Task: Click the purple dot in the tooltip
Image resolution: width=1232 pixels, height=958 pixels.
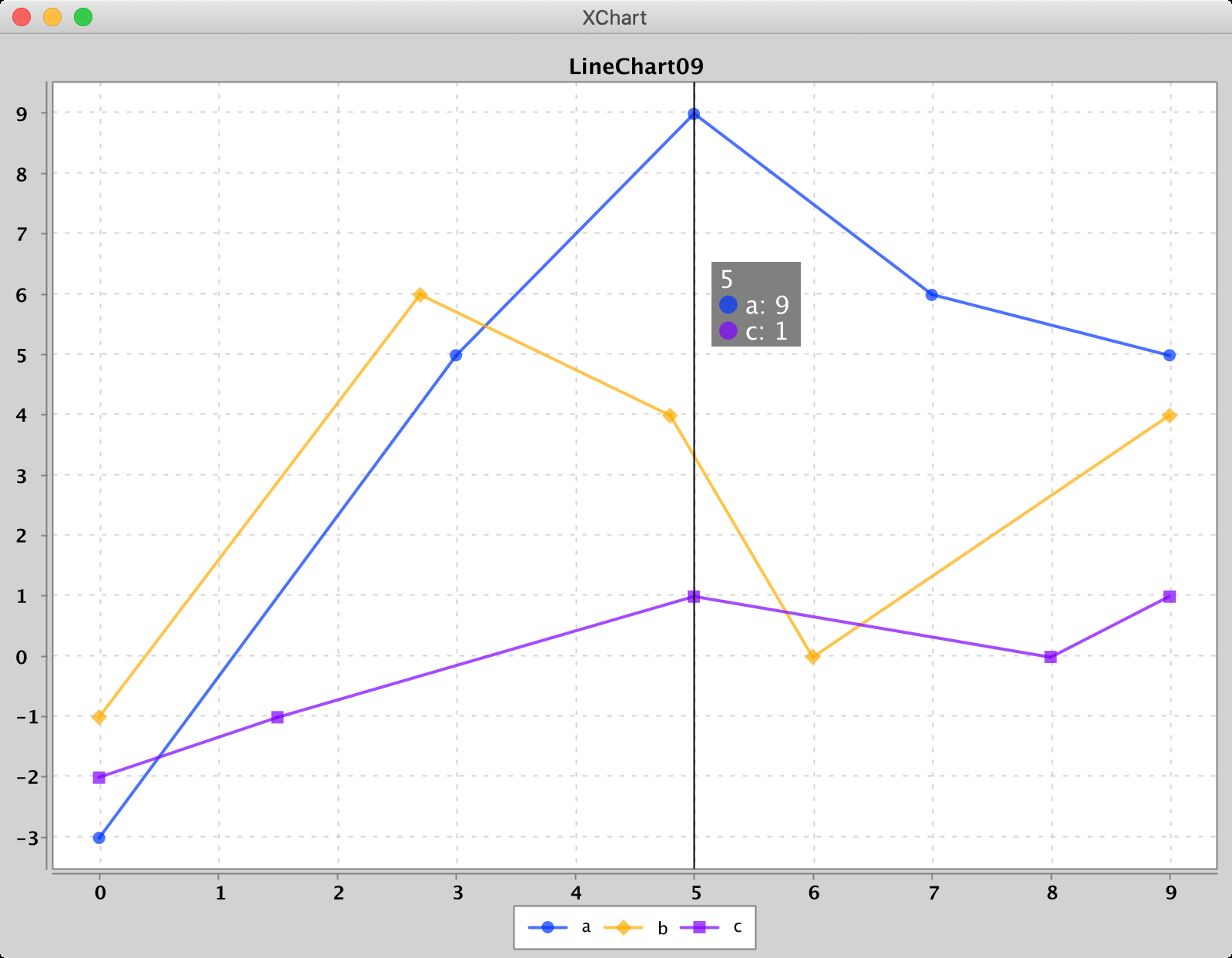Action: click(728, 331)
